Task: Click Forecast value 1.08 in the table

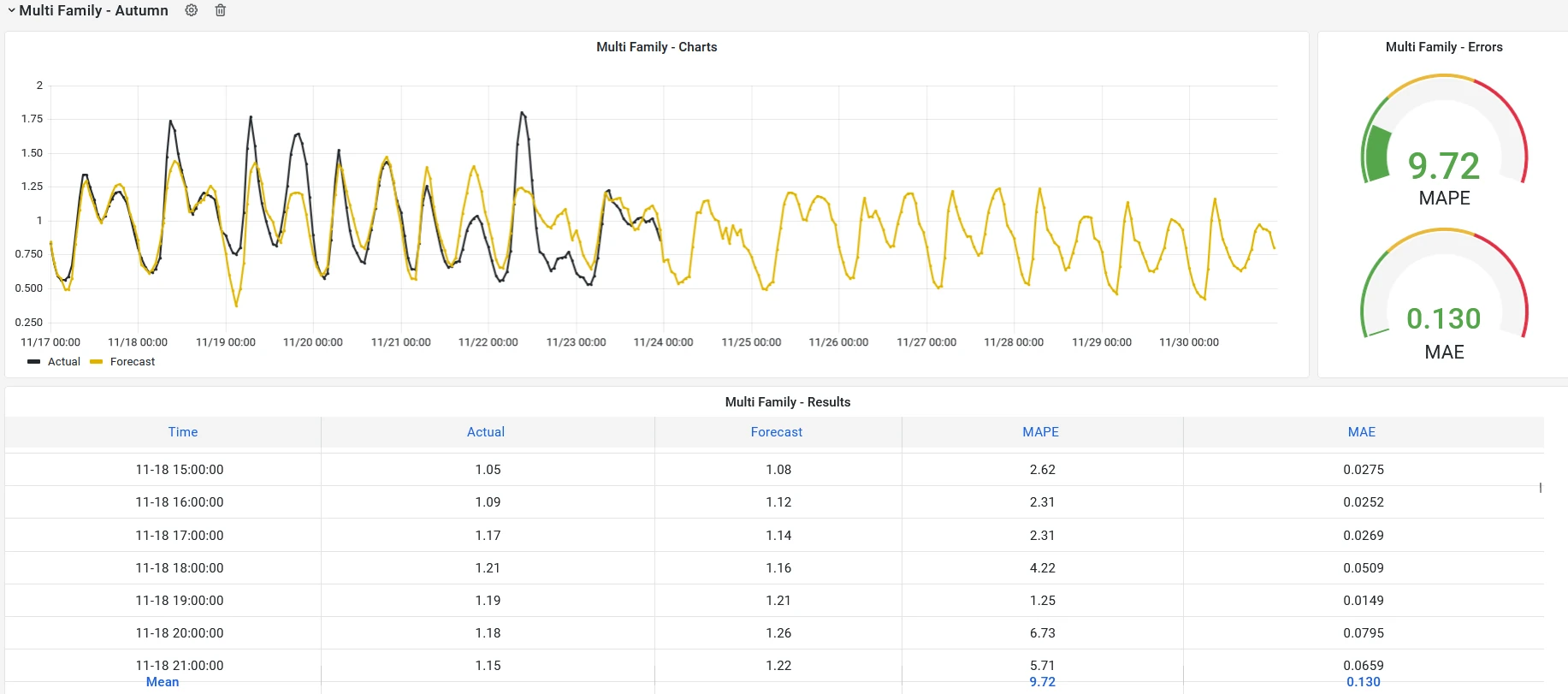Action: pos(778,470)
